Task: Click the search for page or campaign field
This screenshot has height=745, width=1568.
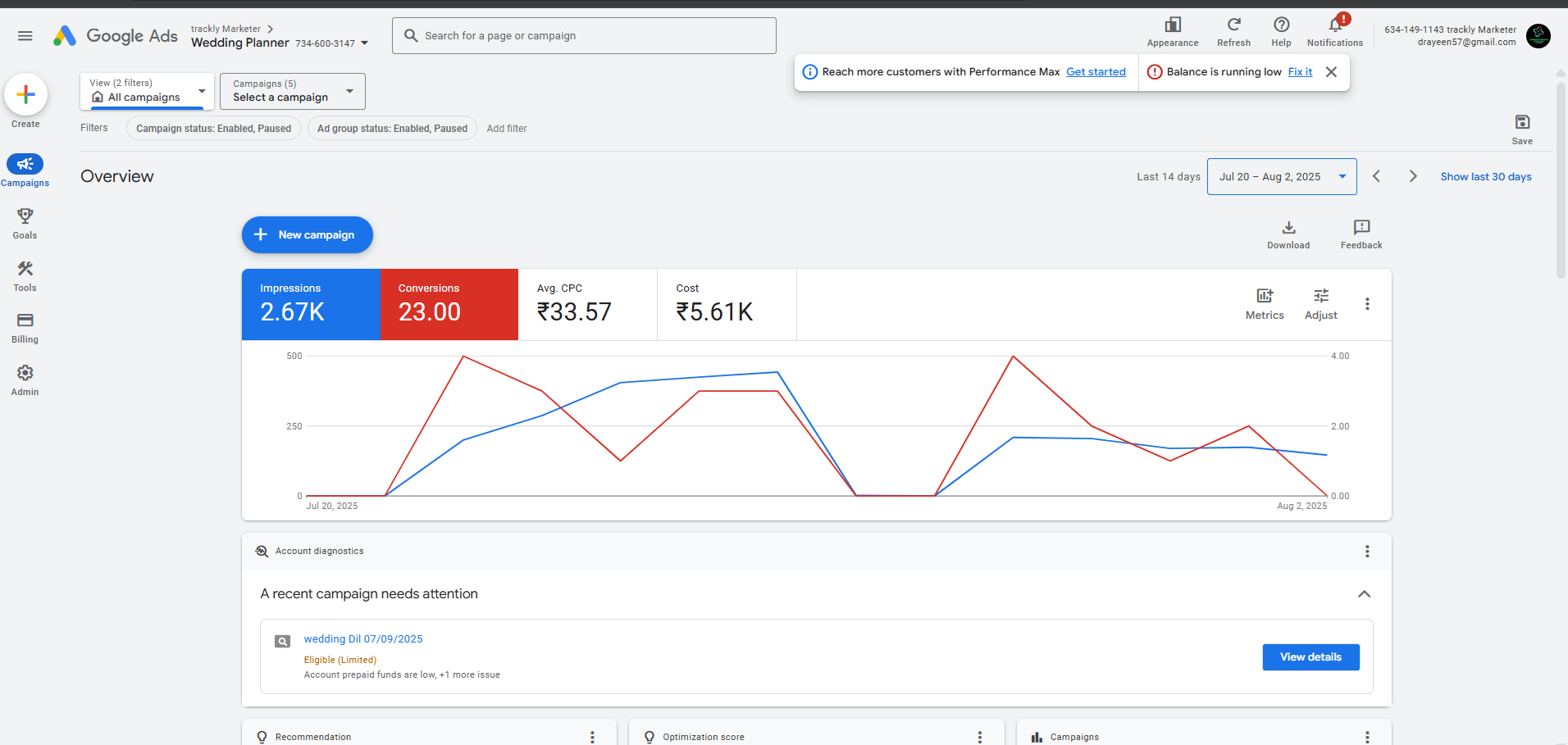Action: pos(584,36)
